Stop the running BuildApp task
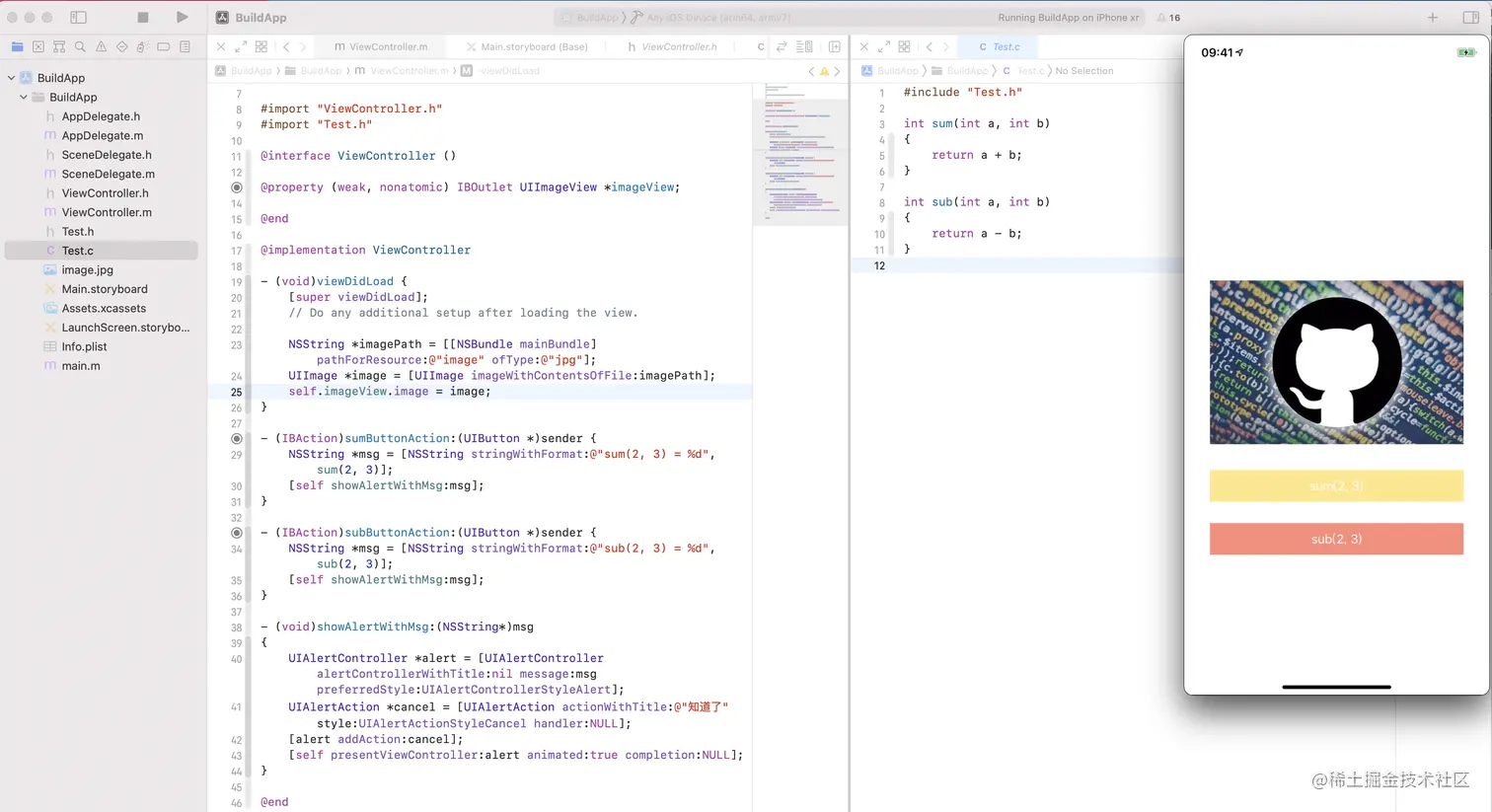This screenshot has height=812, width=1492. click(143, 17)
